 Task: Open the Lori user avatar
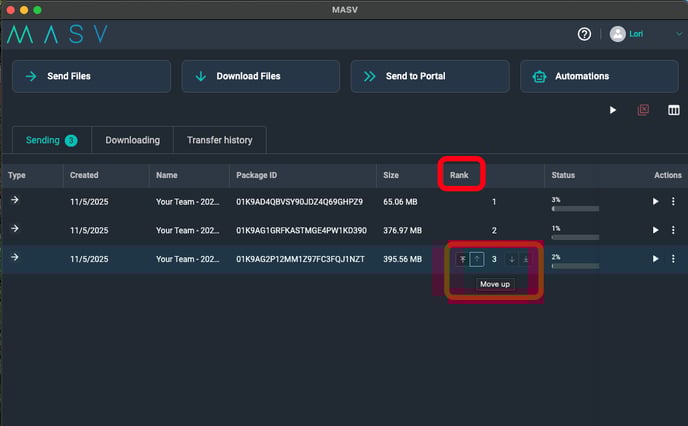[x=617, y=34]
